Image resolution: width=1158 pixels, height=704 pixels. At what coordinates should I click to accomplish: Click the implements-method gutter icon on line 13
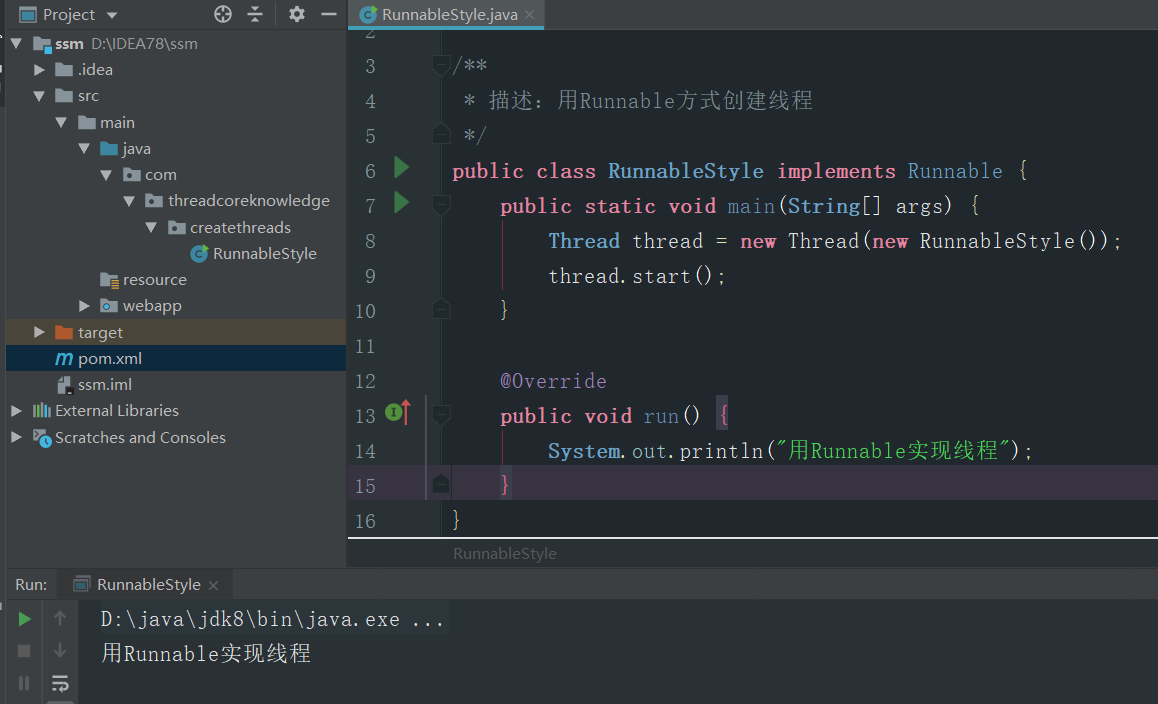398,411
